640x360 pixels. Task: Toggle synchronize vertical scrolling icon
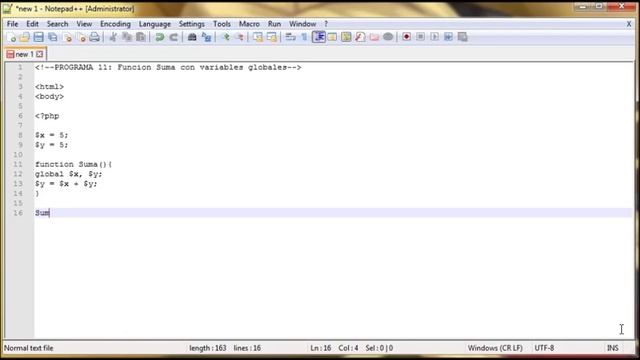[x=258, y=38]
